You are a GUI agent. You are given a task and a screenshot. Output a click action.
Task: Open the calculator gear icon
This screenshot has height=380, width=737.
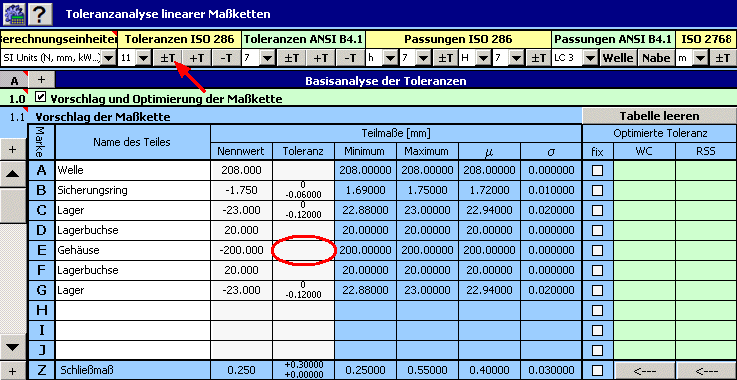coord(15,14)
